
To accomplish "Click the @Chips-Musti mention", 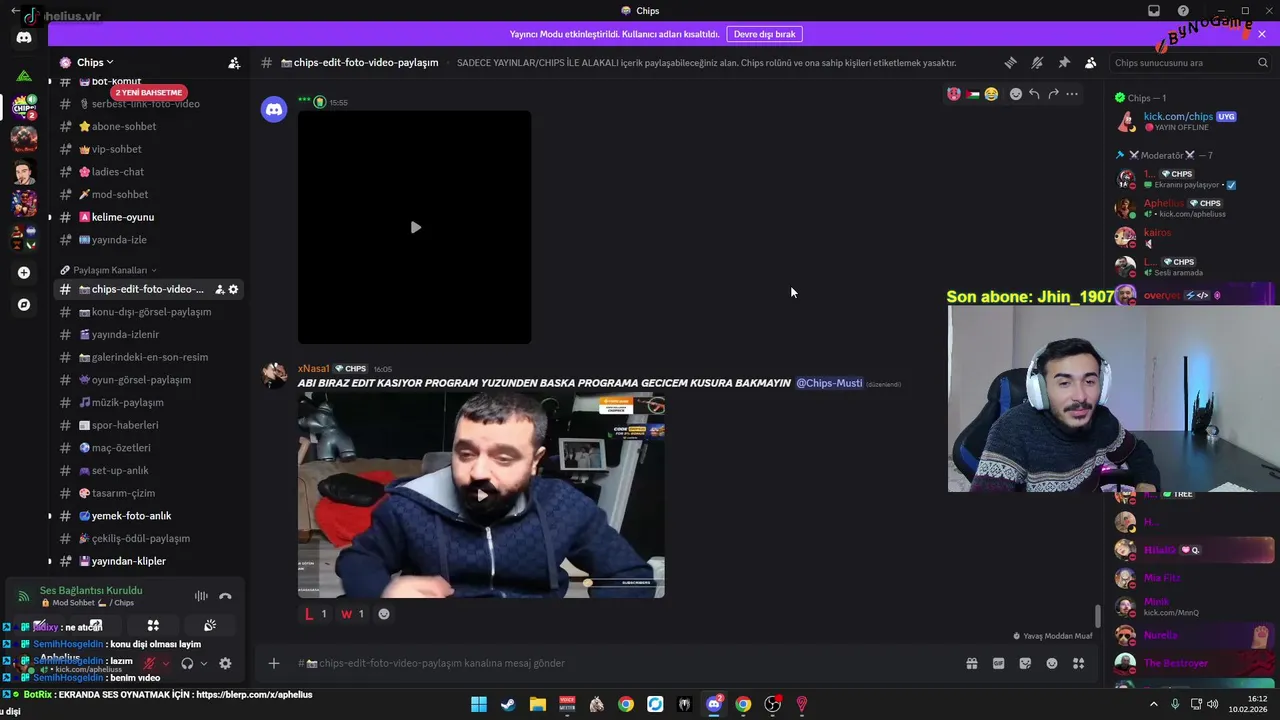I will (829, 383).
